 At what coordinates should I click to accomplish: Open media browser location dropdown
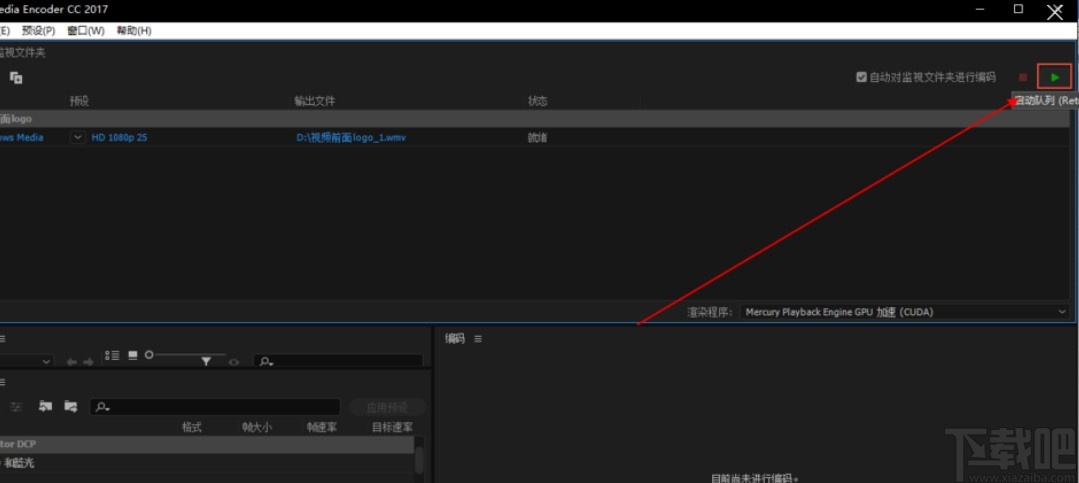pos(26,361)
